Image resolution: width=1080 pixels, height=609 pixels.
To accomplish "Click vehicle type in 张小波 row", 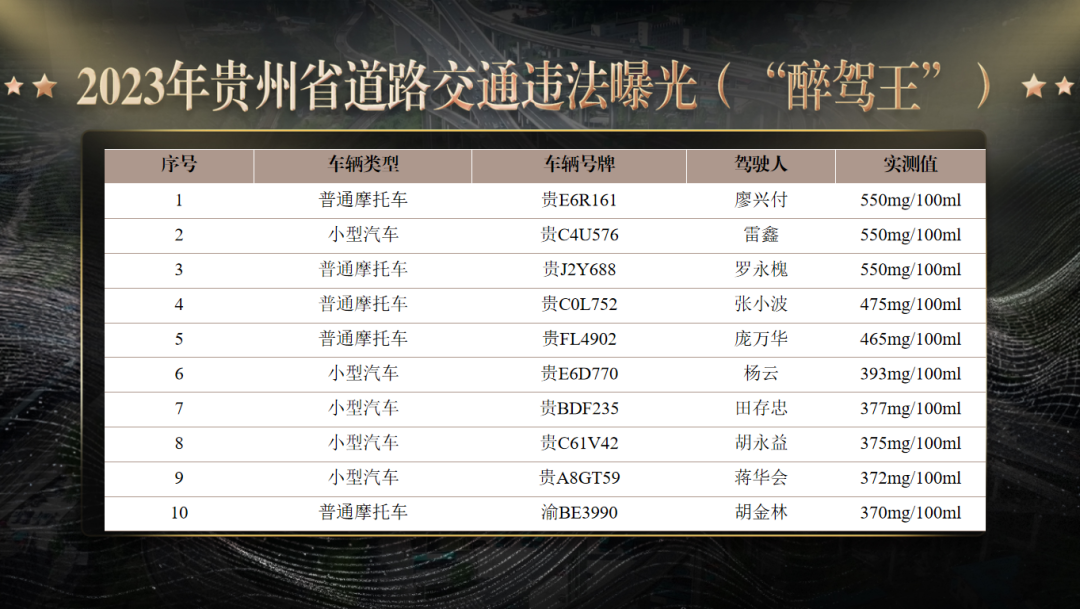I will tap(363, 304).
